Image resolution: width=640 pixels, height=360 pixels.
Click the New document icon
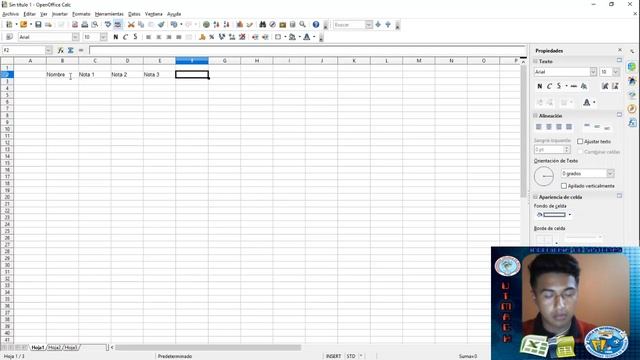[9, 24]
